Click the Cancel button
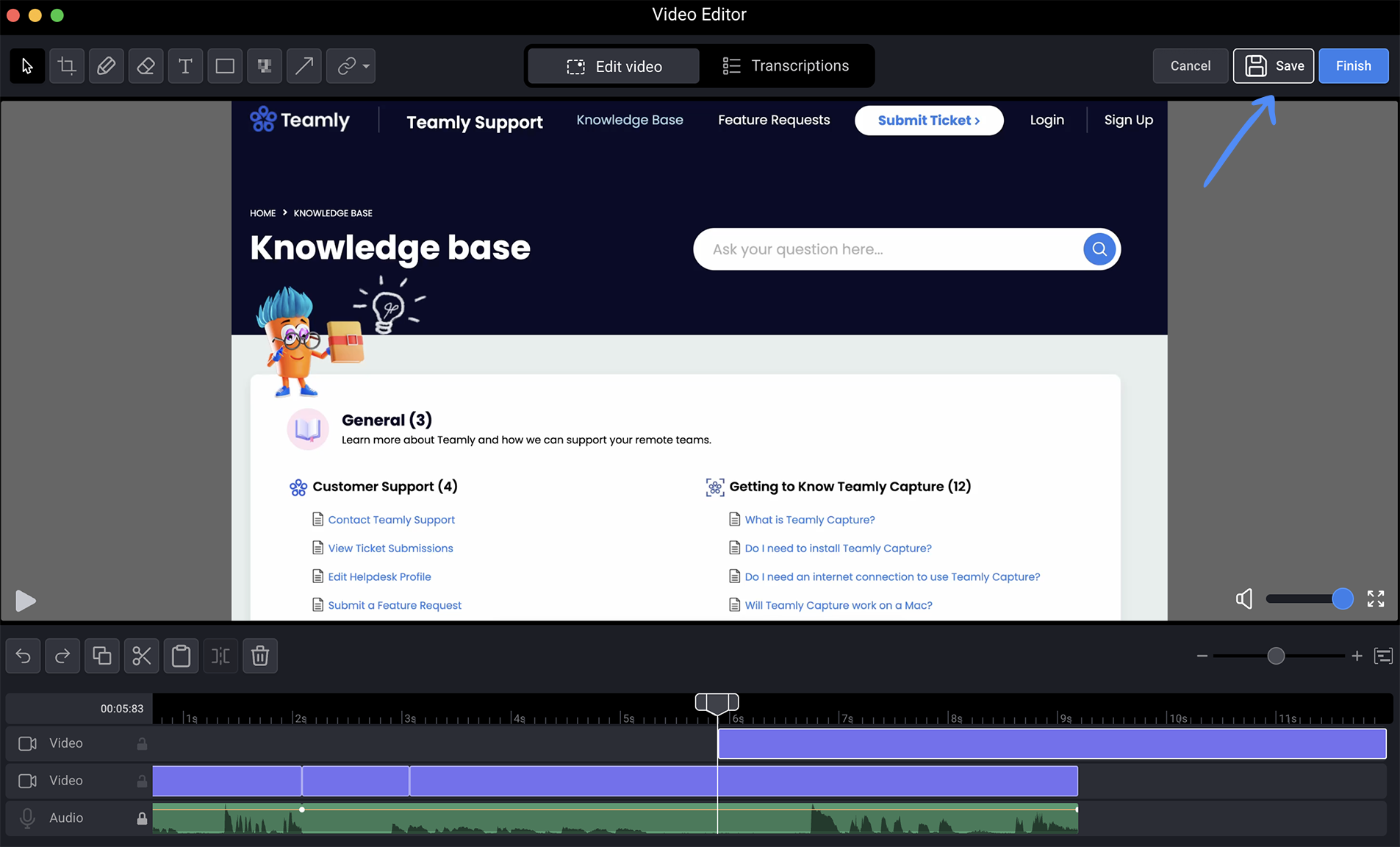The width and height of the screenshot is (1400, 847). click(x=1191, y=66)
